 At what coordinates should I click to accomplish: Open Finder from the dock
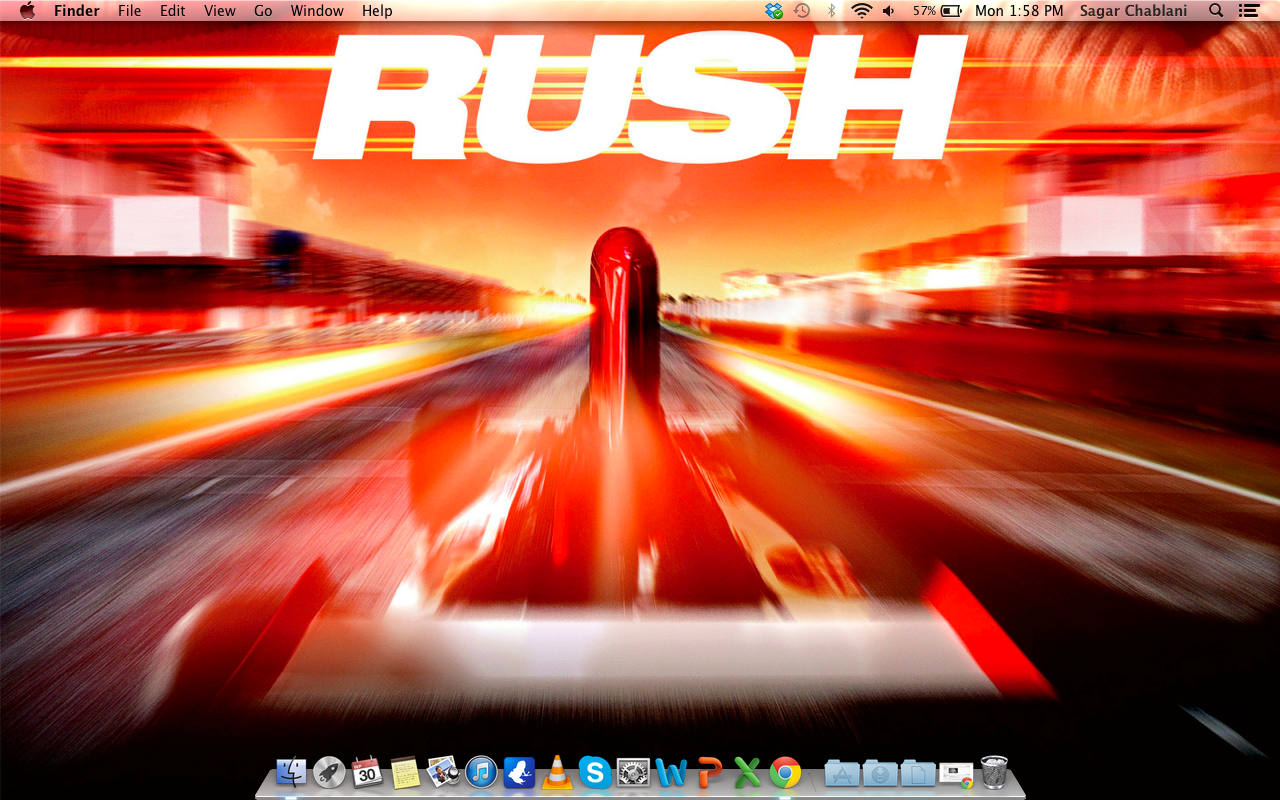click(x=291, y=772)
